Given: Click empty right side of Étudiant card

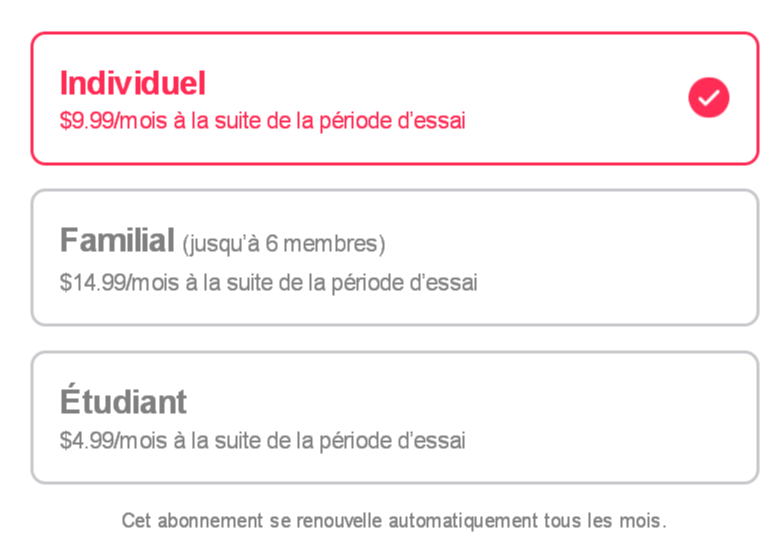Looking at the screenshot, I should (x=640, y=417).
